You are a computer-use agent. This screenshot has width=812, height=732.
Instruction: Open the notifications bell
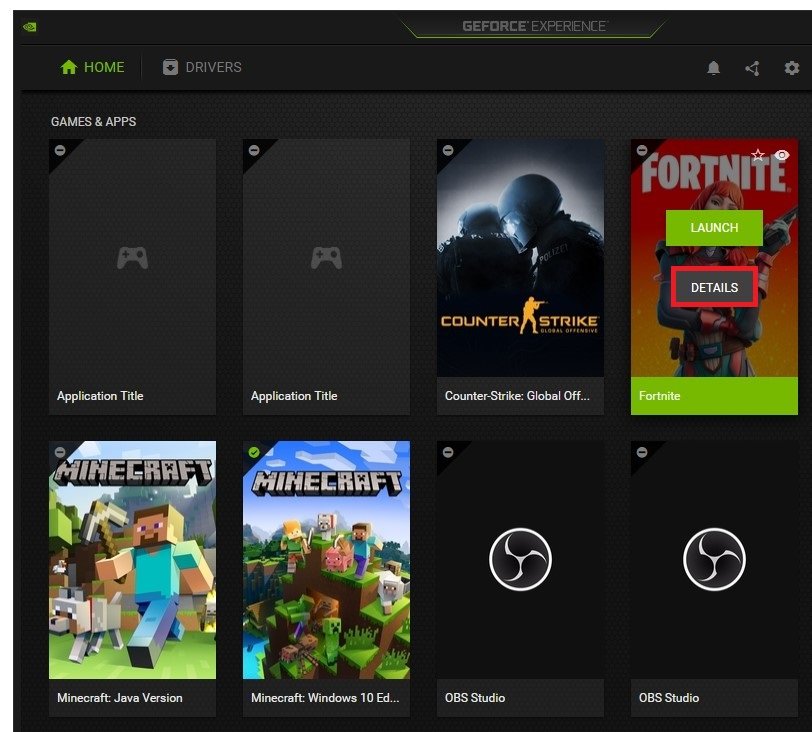713,68
